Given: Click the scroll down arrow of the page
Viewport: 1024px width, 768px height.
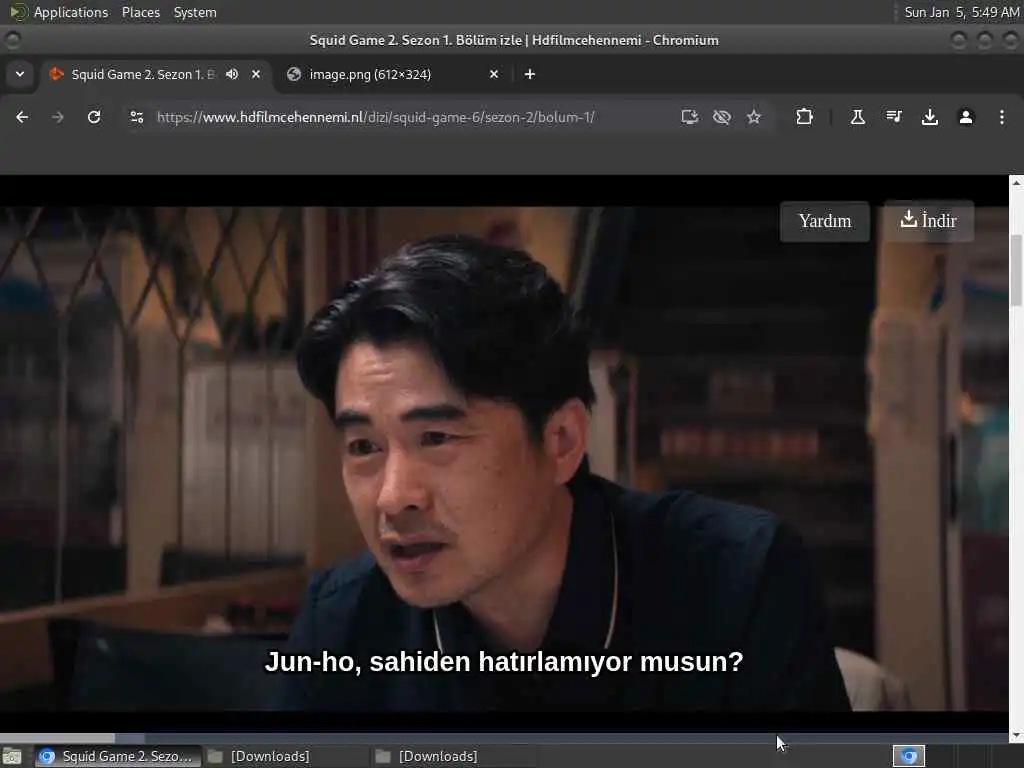Looking at the screenshot, I should point(1016,735).
